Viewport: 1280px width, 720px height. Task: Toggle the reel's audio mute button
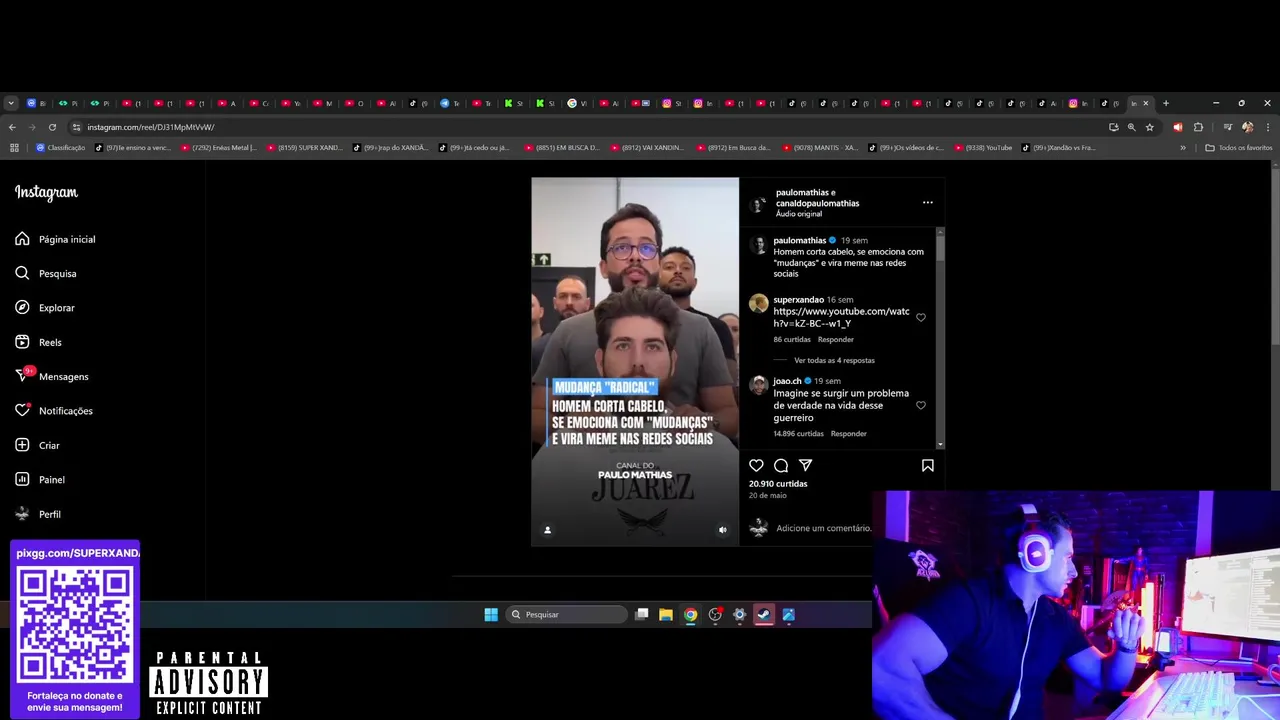[723, 530]
